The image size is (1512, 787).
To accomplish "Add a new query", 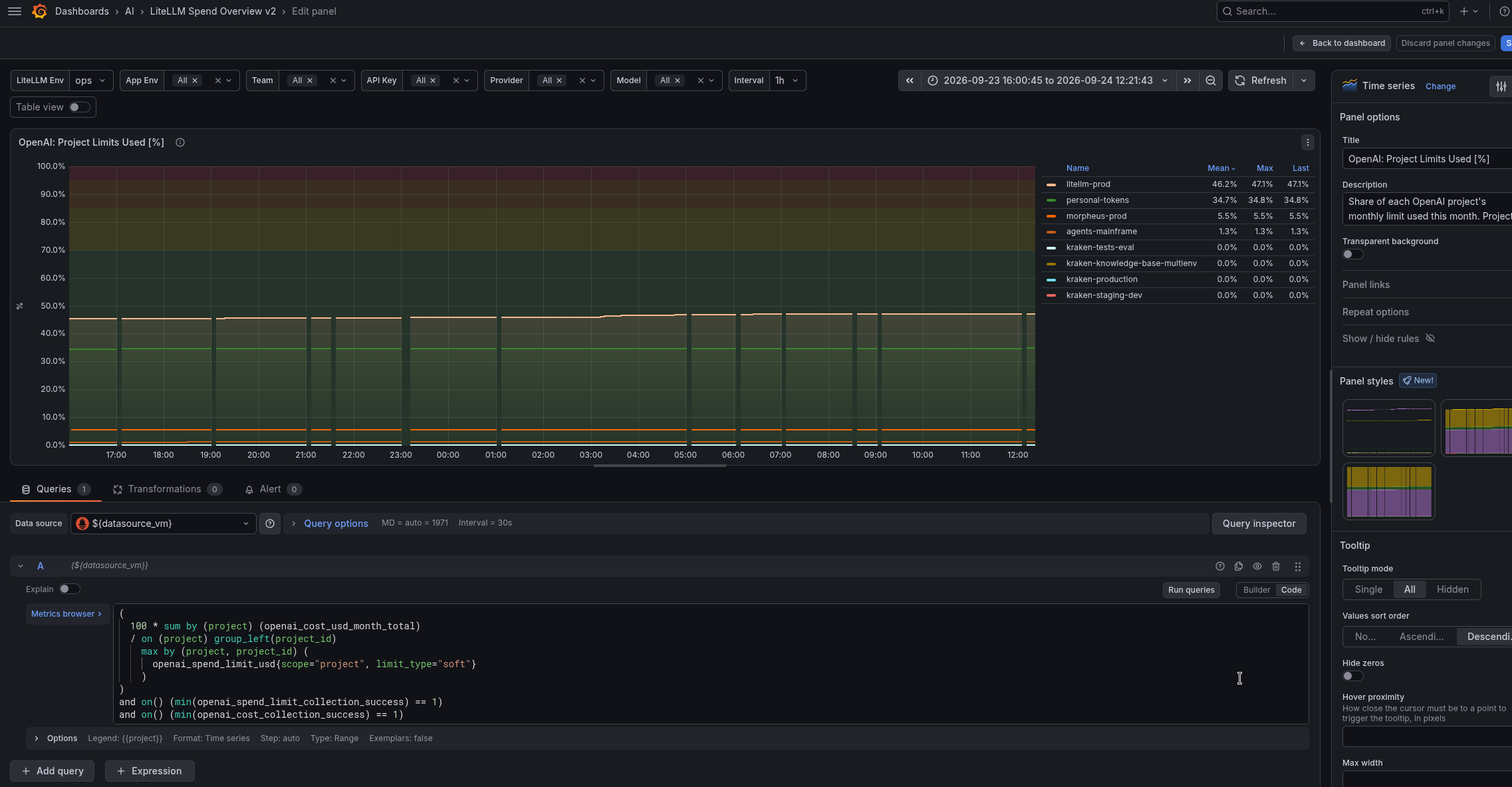I will coord(53,771).
